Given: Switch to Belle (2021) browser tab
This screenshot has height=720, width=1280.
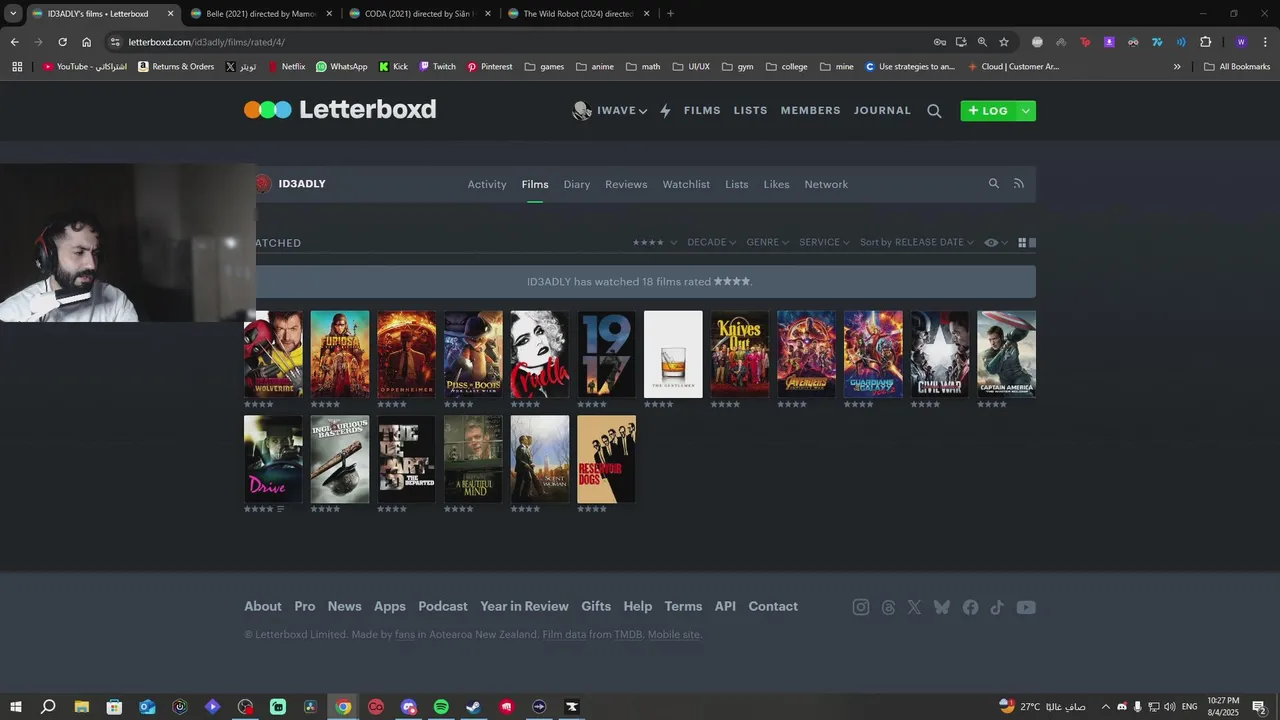Looking at the screenshot, I should tap(260, 14).
